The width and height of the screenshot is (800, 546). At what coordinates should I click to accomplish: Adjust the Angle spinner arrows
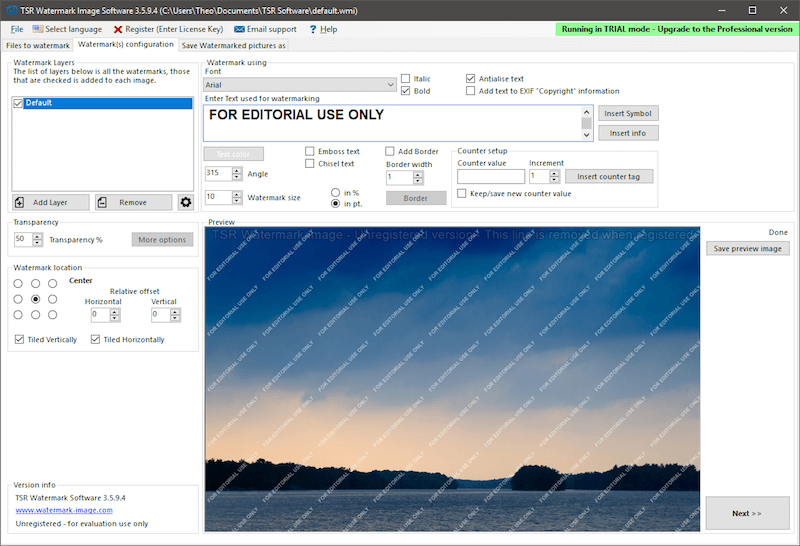237,173
